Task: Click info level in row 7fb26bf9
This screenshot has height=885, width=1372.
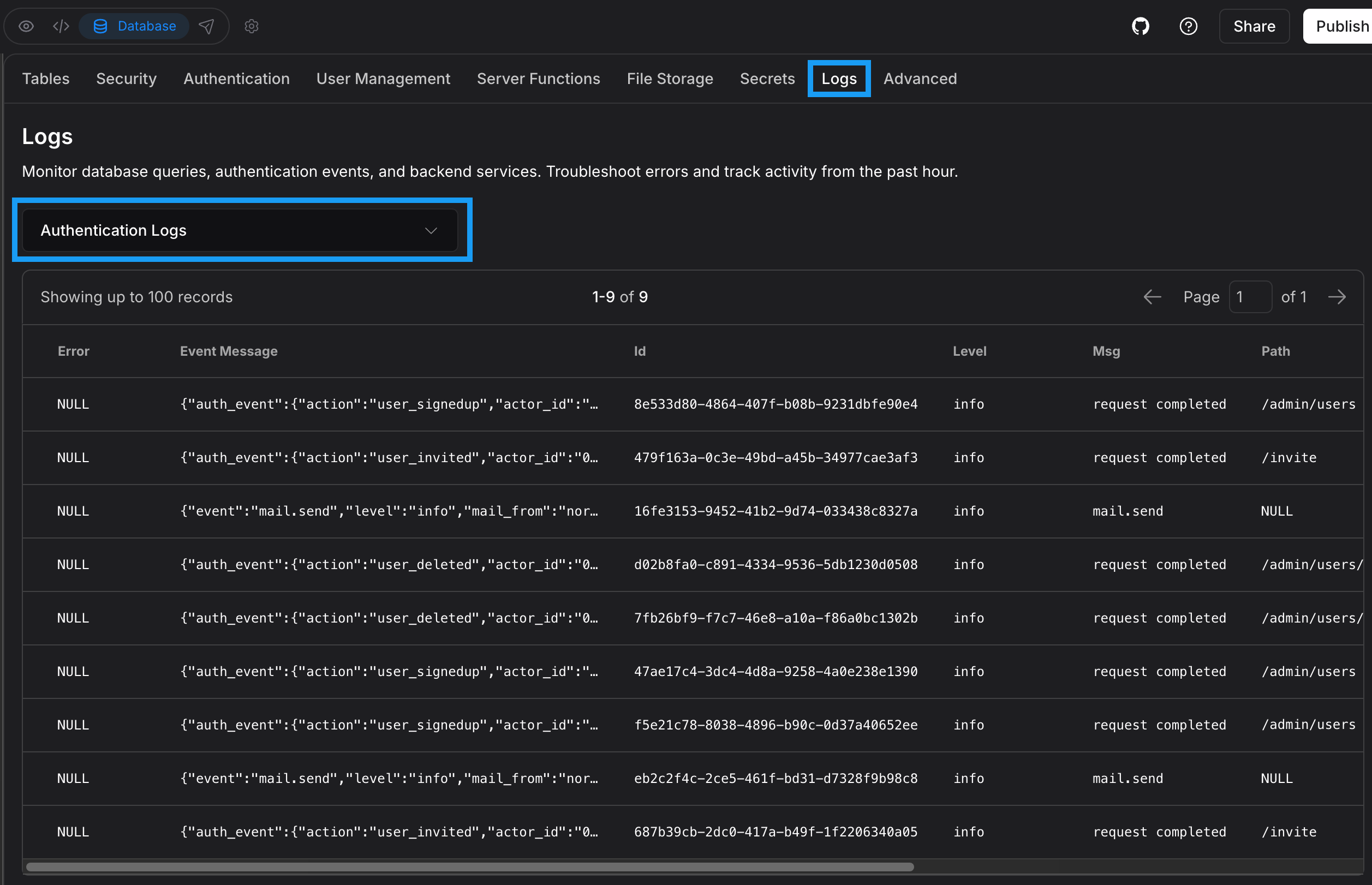Action: coord(969,618)
